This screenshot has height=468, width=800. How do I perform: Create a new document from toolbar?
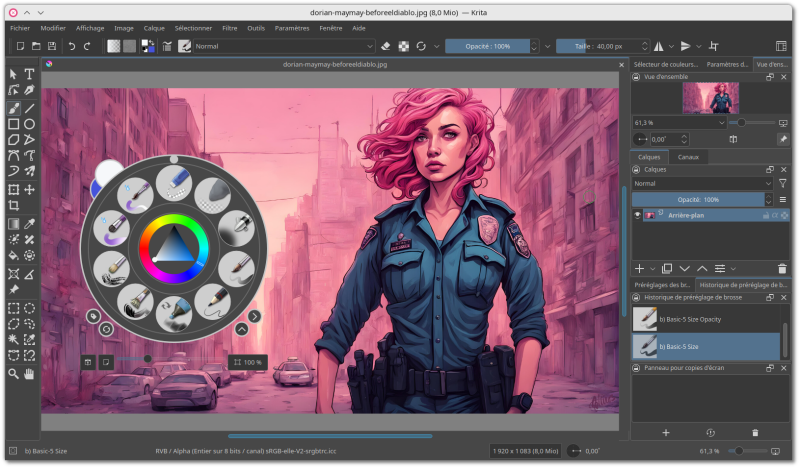[20, 46]
